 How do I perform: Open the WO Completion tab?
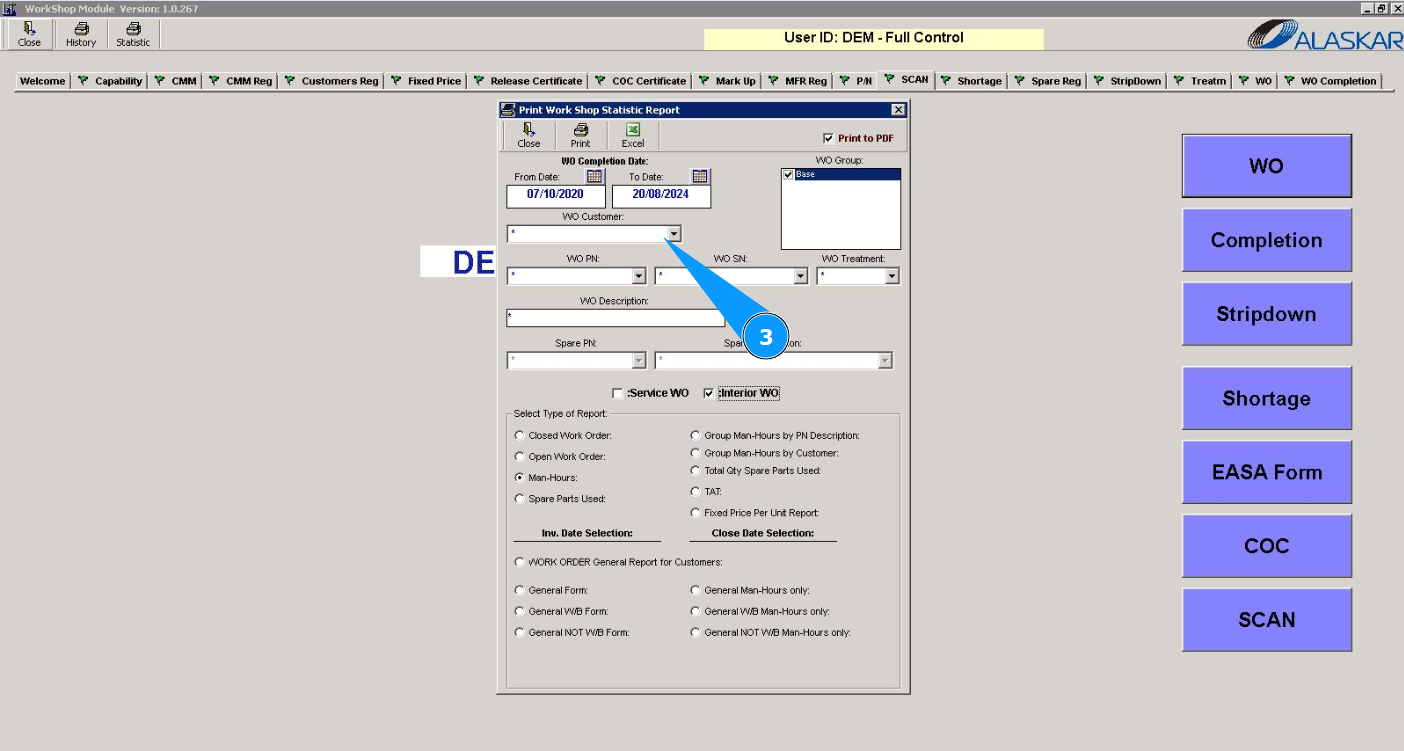[1331, 81]
